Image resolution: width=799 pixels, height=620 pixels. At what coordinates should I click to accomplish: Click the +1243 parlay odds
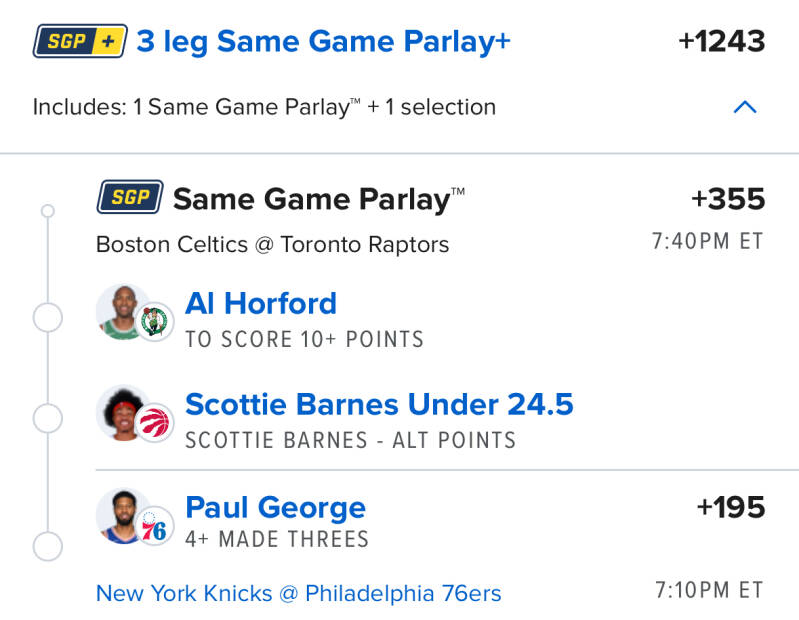[x=721, y=41]
